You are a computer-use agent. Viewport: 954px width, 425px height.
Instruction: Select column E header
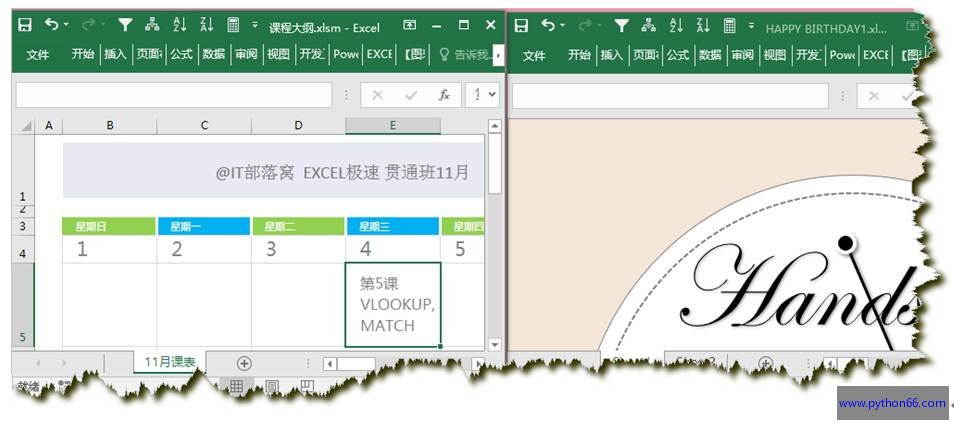tap(392, 125)
